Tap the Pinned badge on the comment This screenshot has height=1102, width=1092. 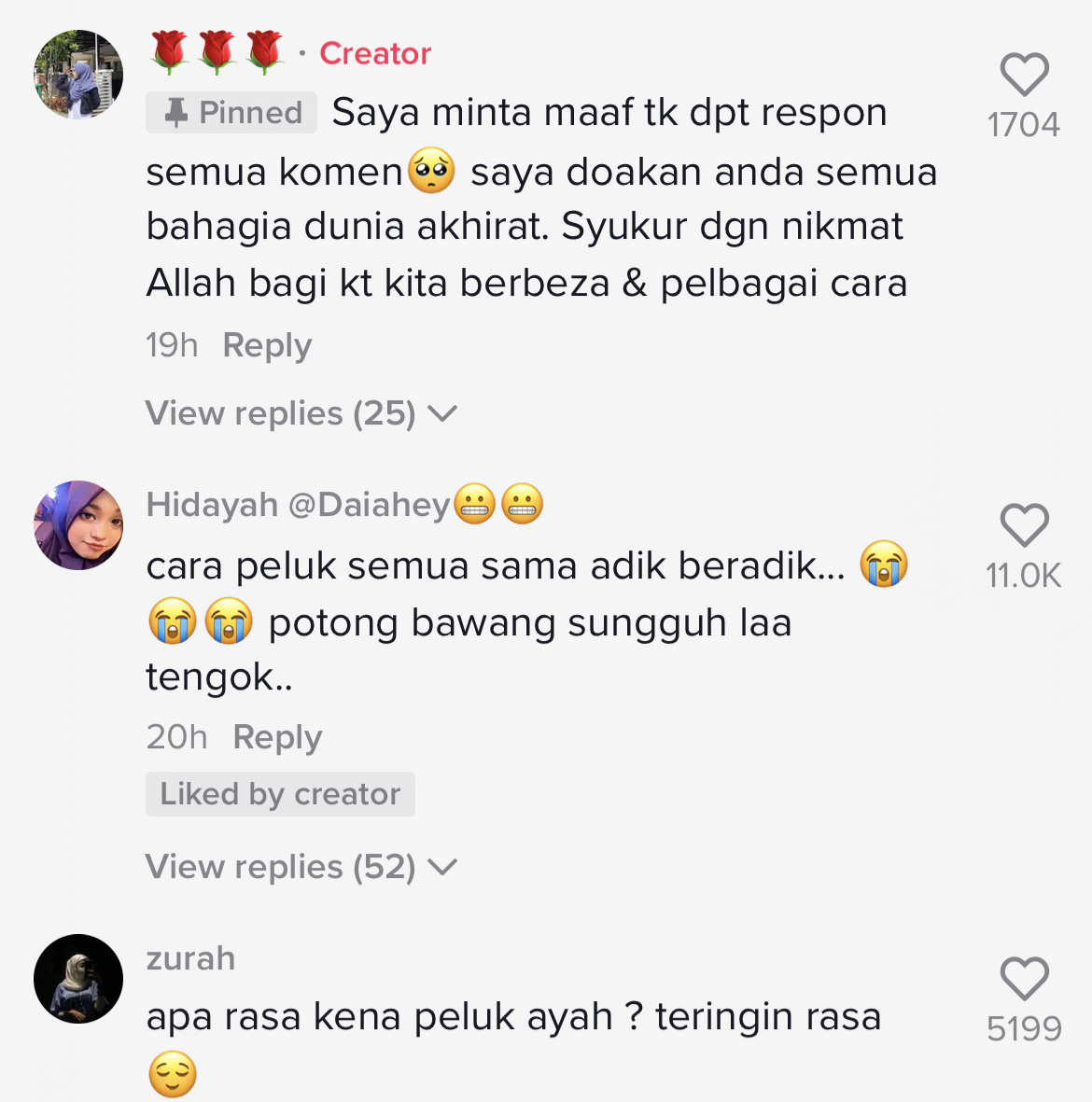231,113
